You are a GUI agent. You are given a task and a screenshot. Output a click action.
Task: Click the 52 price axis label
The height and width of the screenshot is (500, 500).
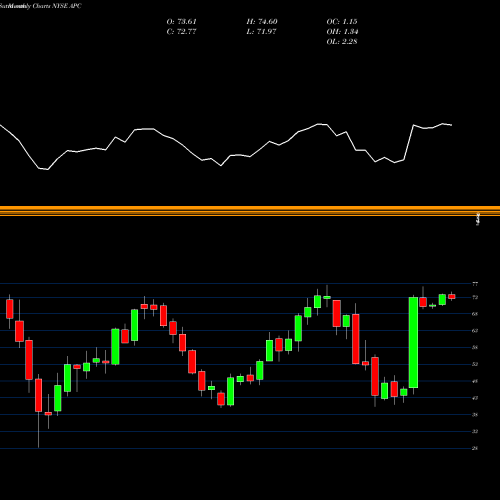(x=475, y=364)
